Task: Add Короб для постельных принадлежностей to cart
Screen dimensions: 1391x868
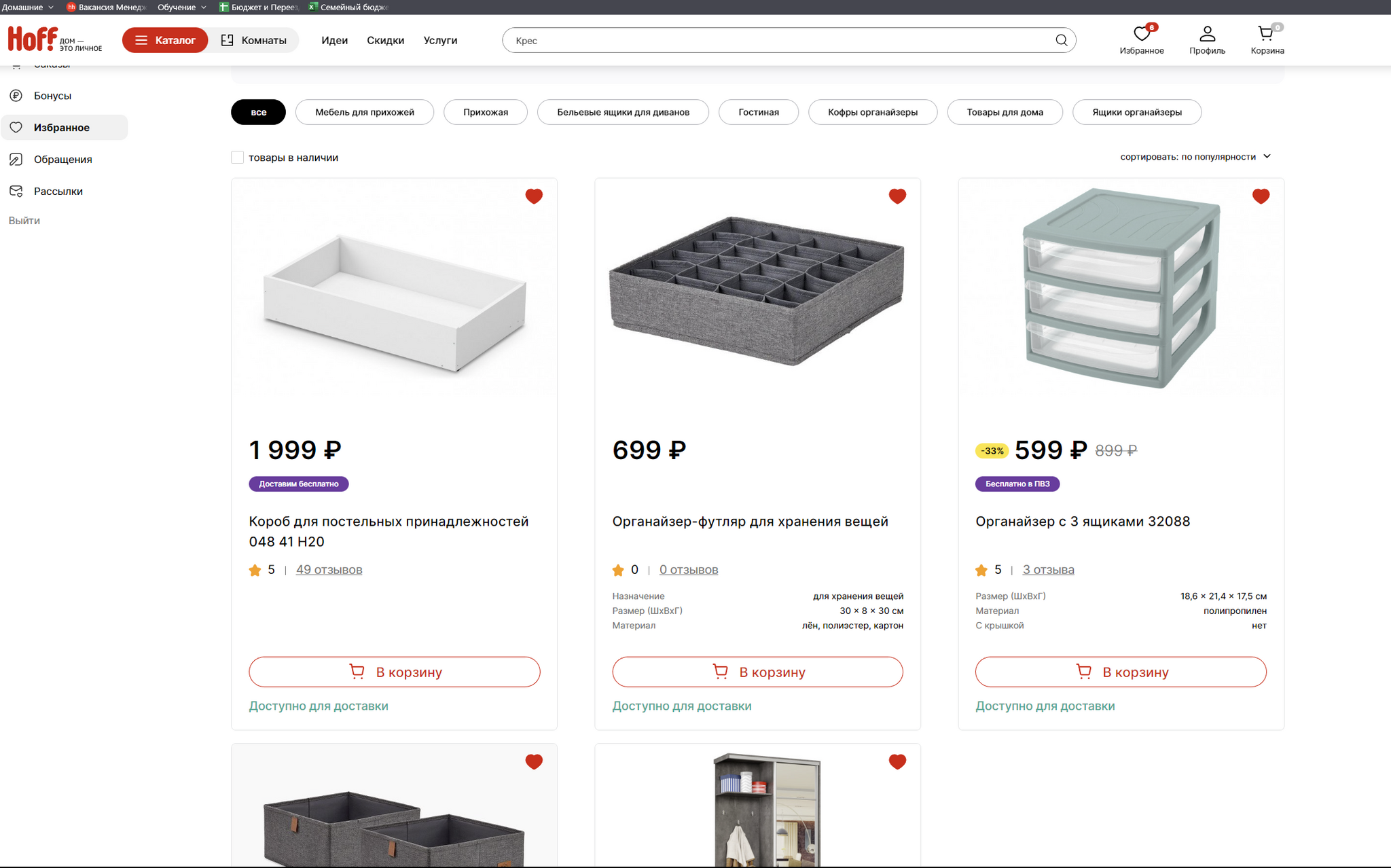Action: pyautogui.click(x=394, y=672)
